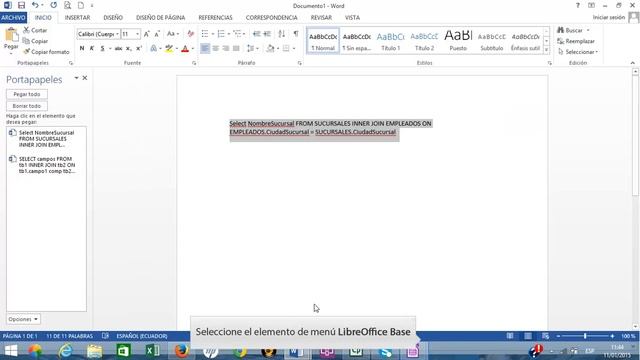Viewport: 640px width, 360px height.
Task: Adjust the zoom slider handle
Action: pos(585,336)
